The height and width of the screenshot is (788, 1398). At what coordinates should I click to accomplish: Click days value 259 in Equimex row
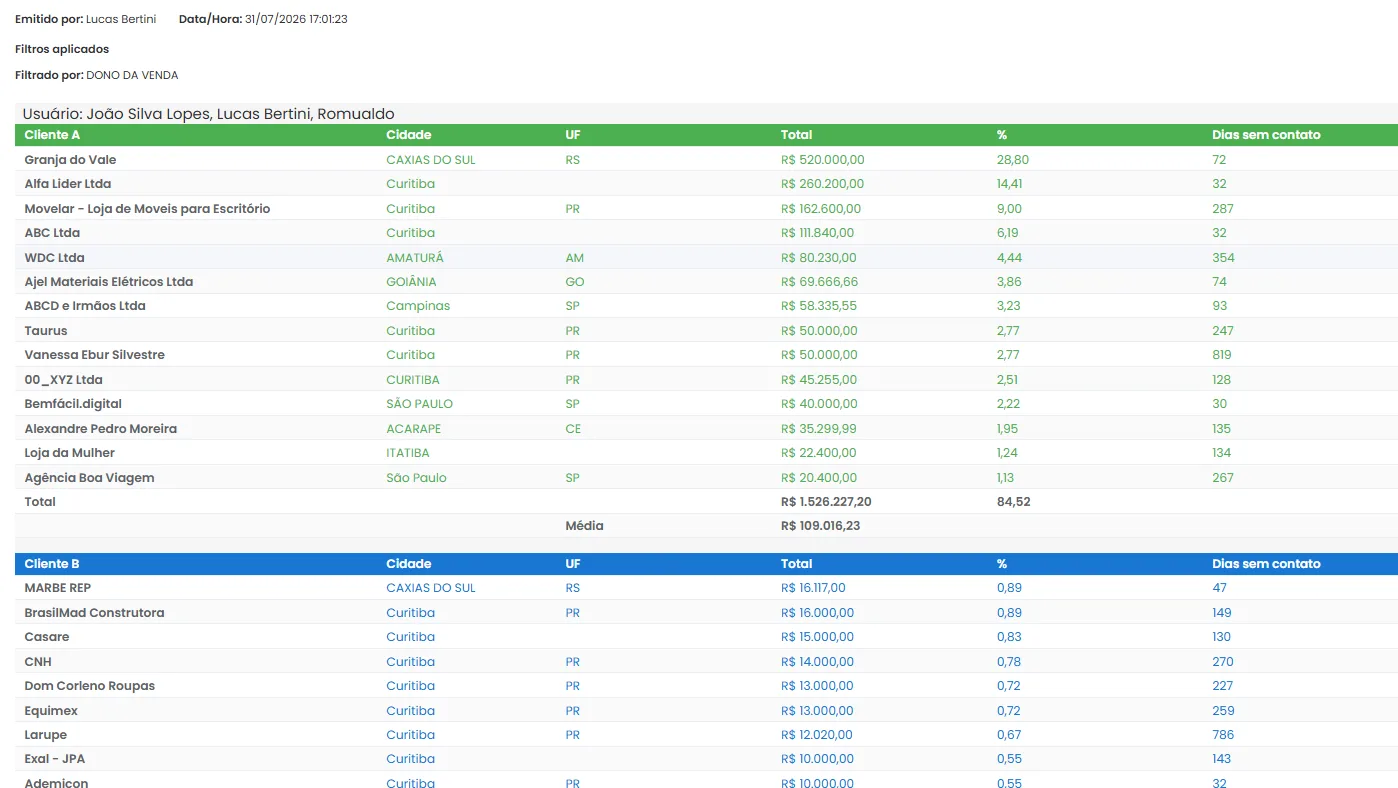(x=1223, y=711)
